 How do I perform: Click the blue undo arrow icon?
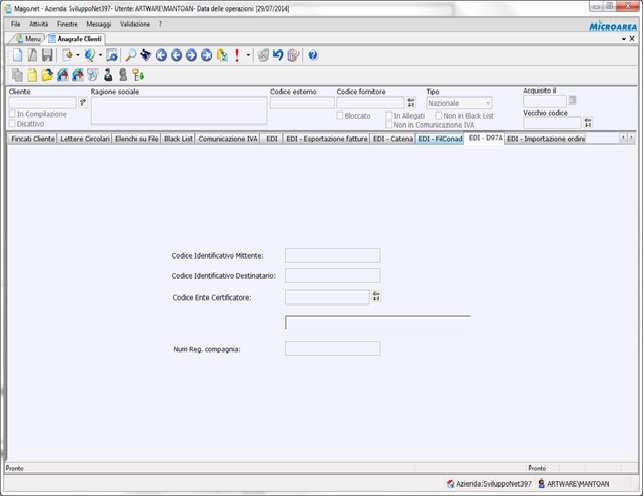(x=278, y=56)
